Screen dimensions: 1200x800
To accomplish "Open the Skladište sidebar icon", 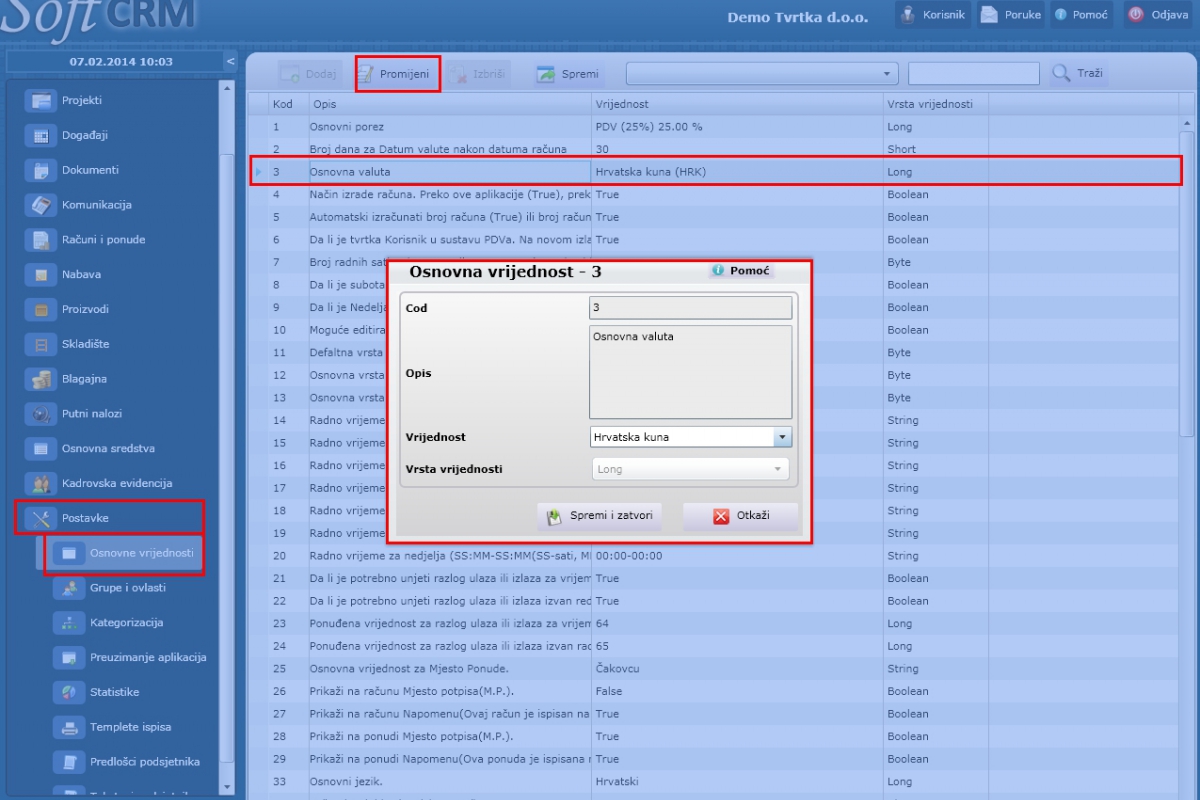I will (x=41, y=344).
